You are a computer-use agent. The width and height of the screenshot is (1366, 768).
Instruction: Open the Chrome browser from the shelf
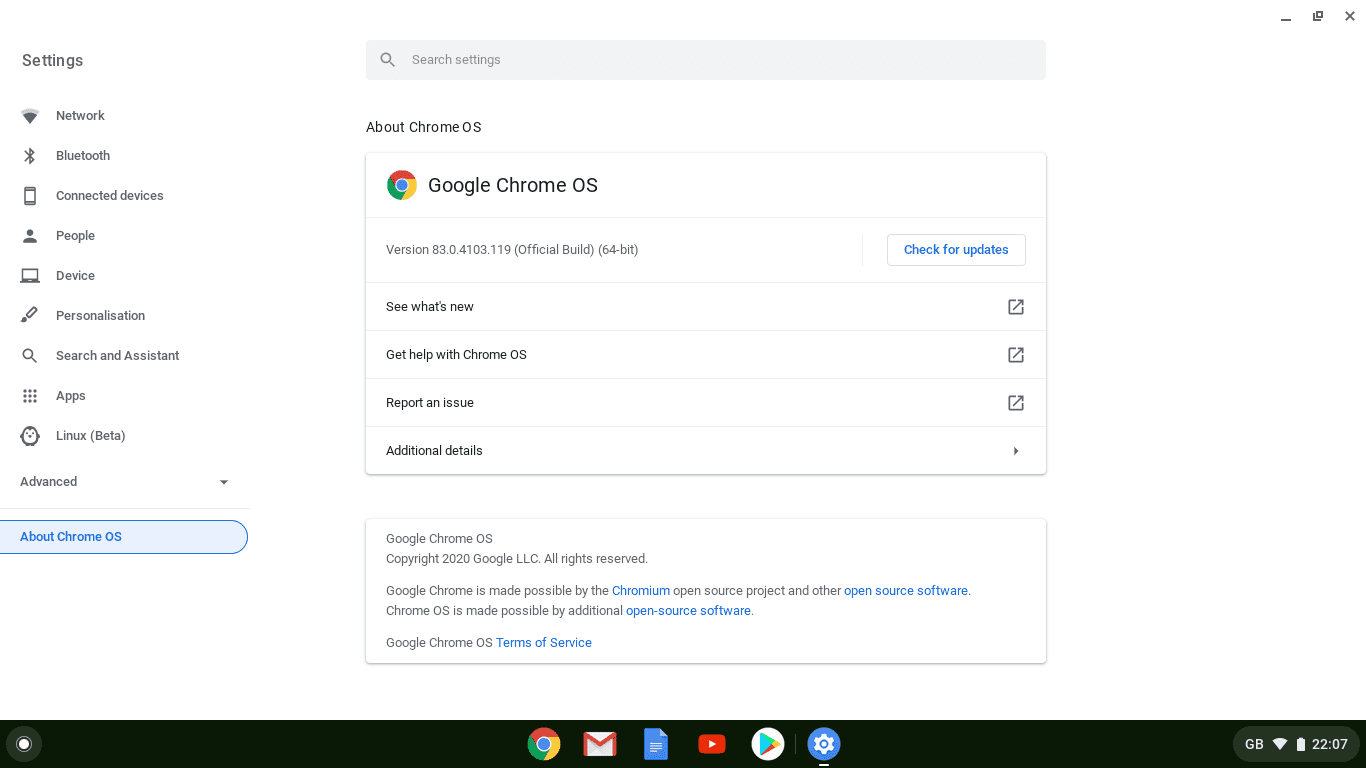point(543,744)
